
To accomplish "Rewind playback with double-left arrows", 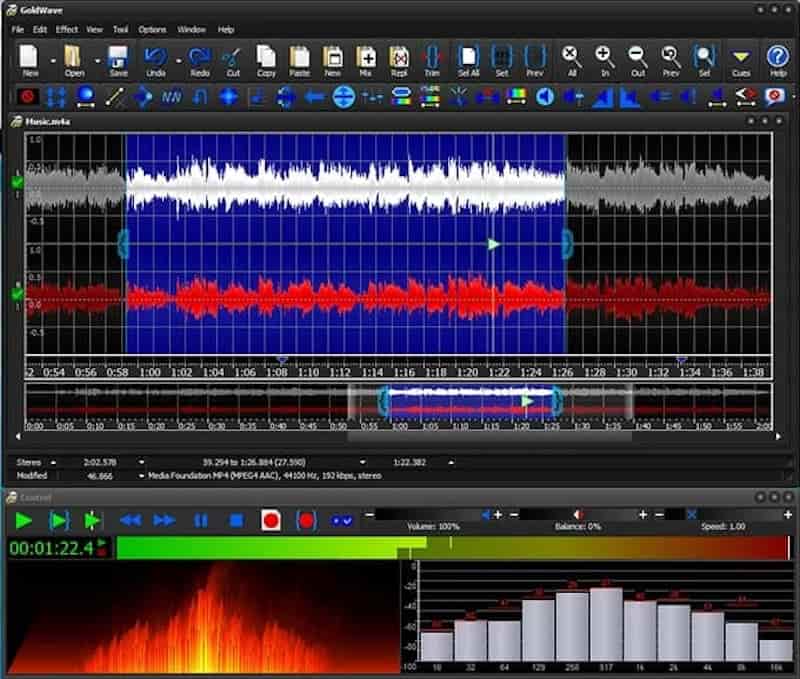I will click(x=130, y=521).
